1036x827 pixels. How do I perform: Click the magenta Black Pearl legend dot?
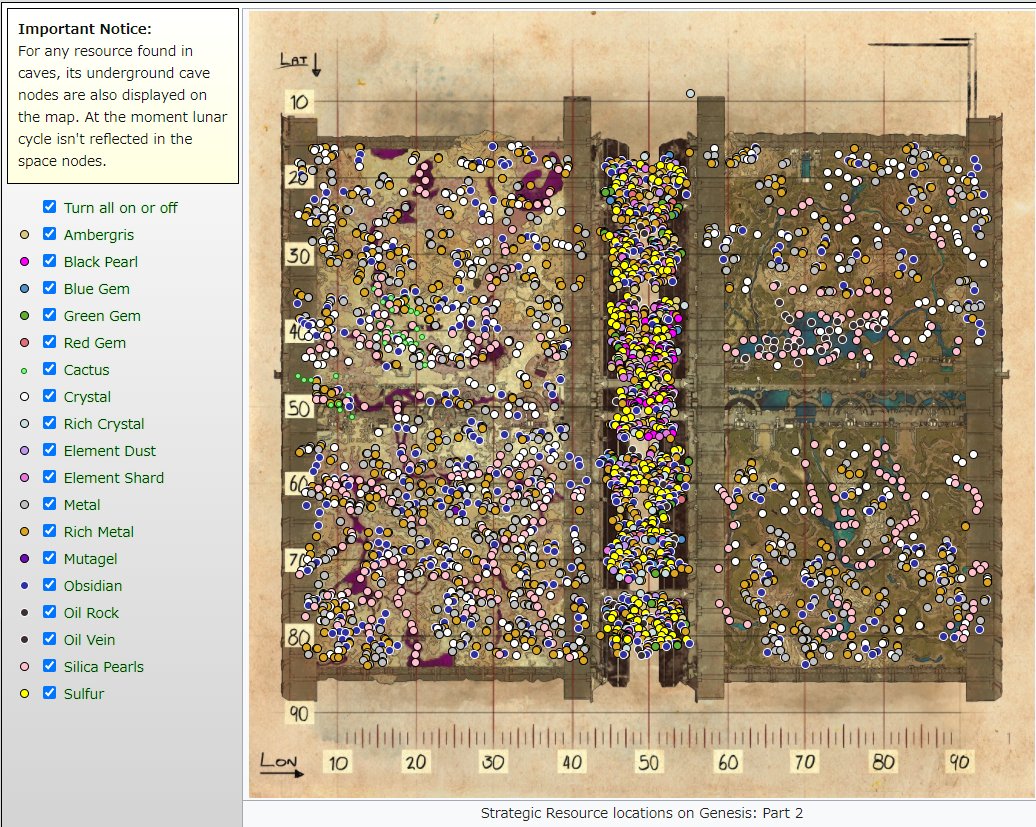coord(24,262)
